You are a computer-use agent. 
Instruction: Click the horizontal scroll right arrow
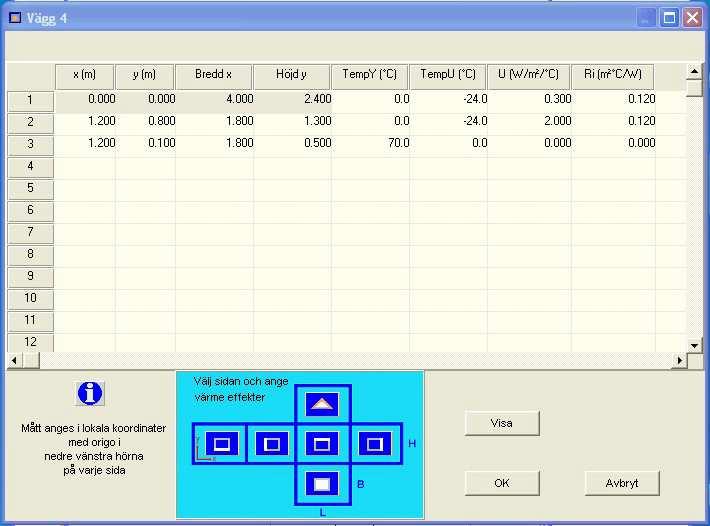click(x=680, y=361)
